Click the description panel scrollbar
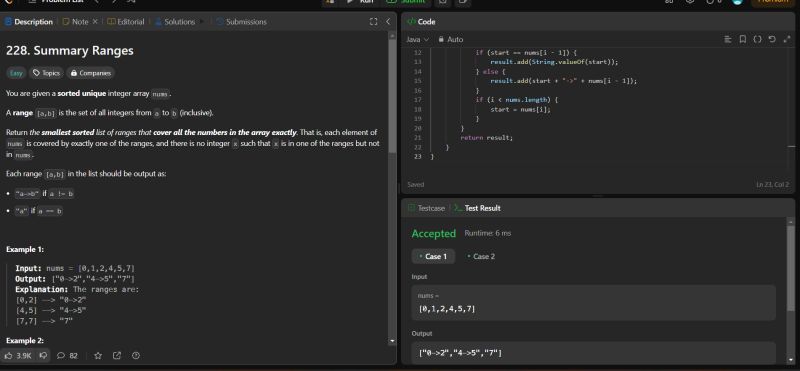Screen dimensions: 800x371 (x=392, y=97)
